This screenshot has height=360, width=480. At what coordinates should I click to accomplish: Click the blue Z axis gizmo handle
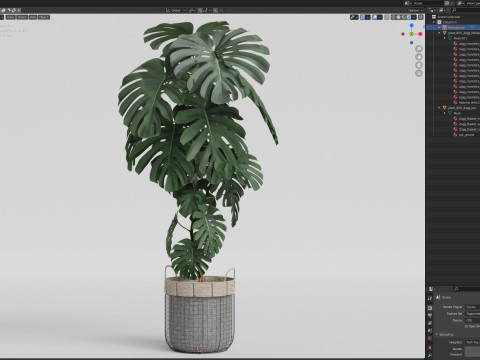[x=412, y=25]
